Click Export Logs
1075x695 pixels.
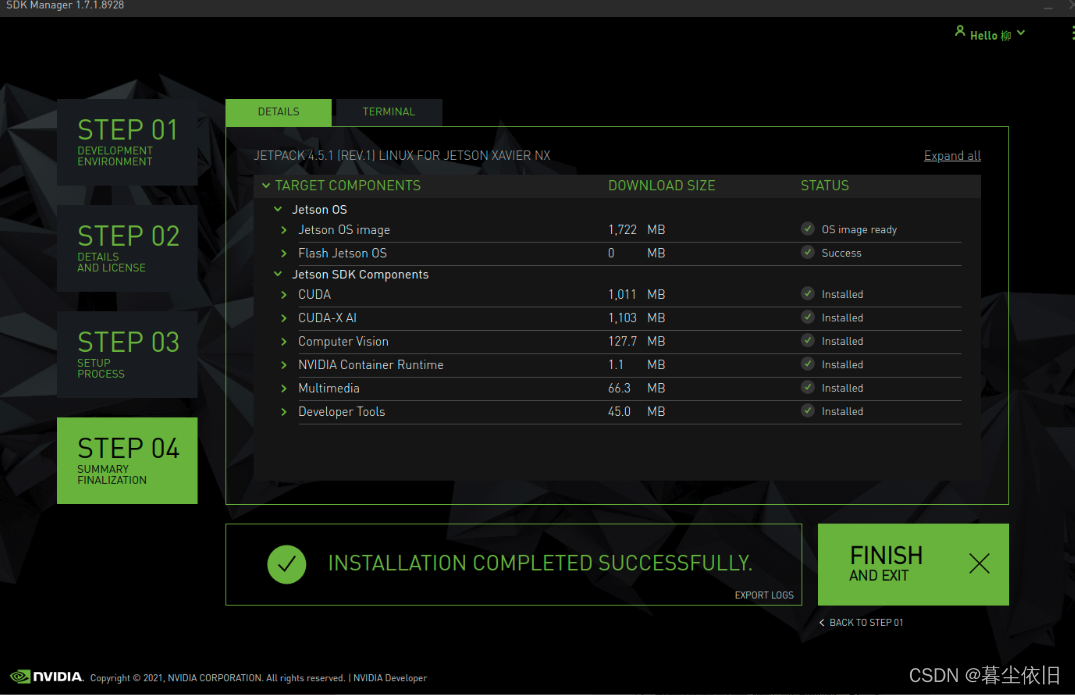tap(764, 595)
